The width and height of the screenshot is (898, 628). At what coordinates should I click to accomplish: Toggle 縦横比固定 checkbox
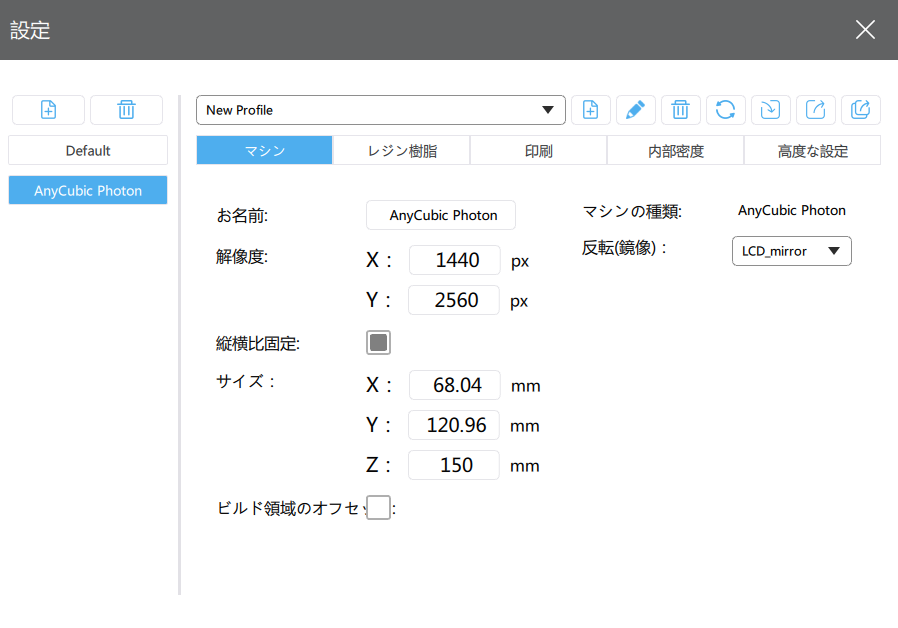[379, 342]
